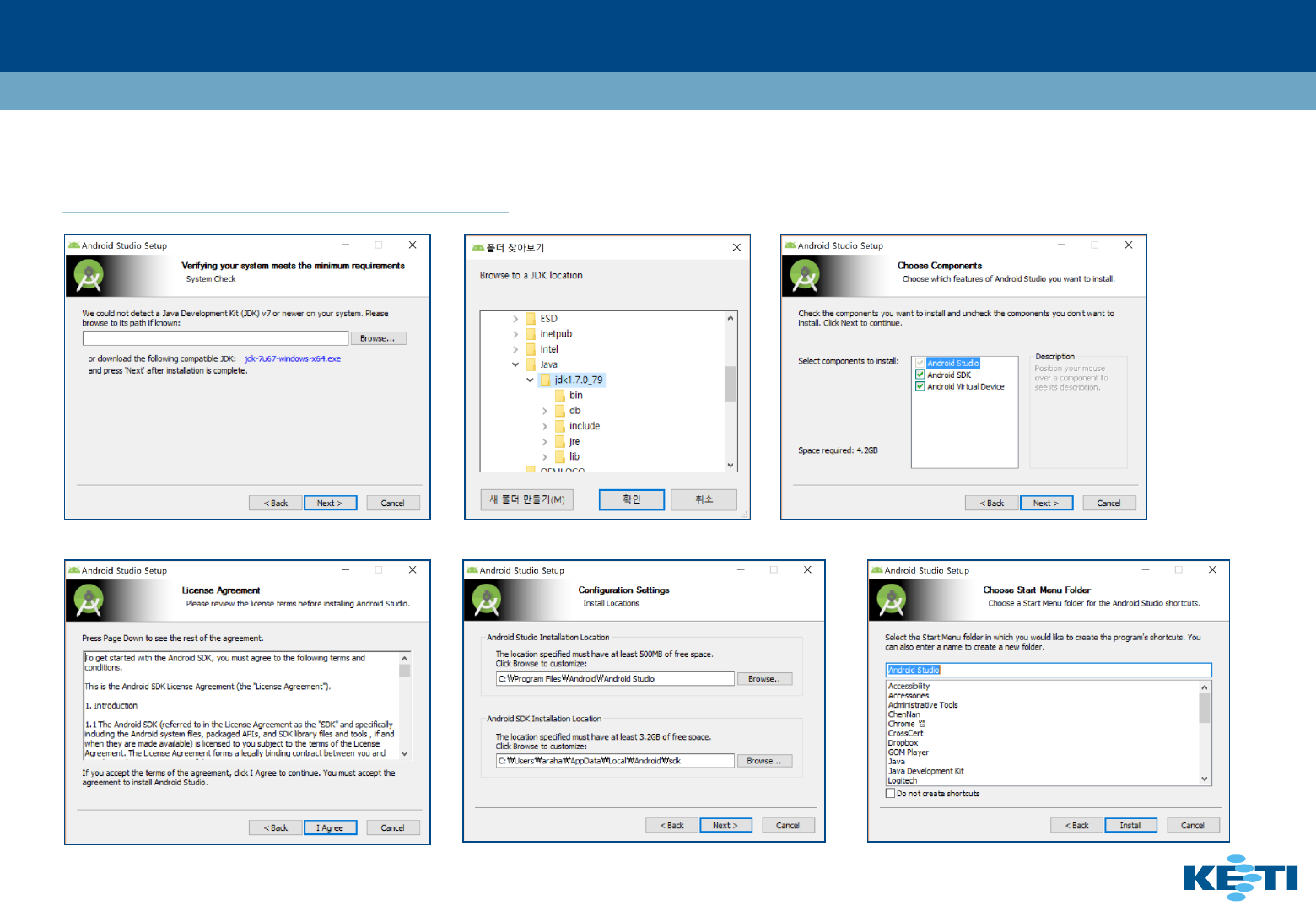
Task: Click I Agree in the License Agreement dialog
Action: 330,827
